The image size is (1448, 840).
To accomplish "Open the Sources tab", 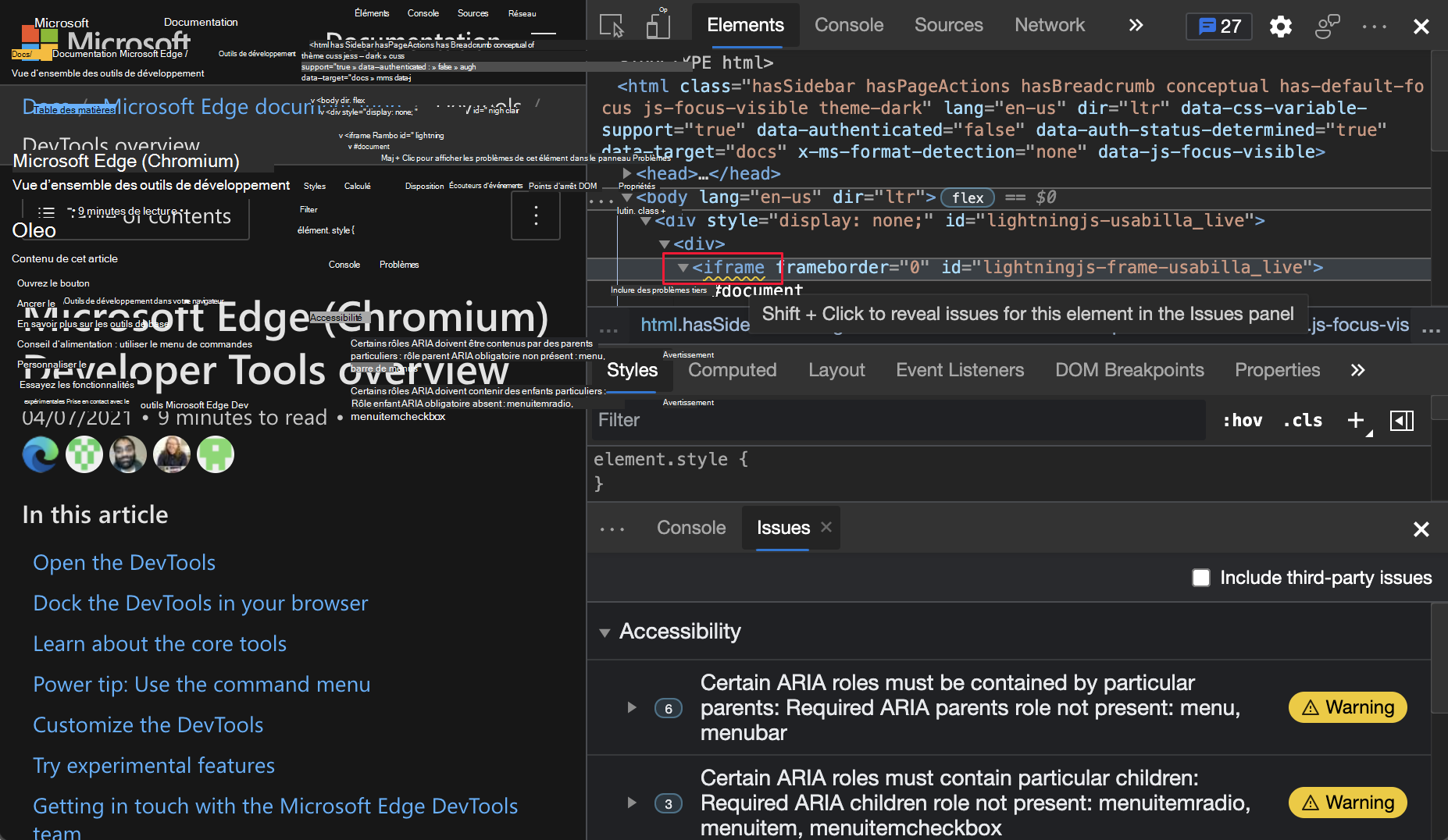I will pyautogui.click(x=949, y=25).
